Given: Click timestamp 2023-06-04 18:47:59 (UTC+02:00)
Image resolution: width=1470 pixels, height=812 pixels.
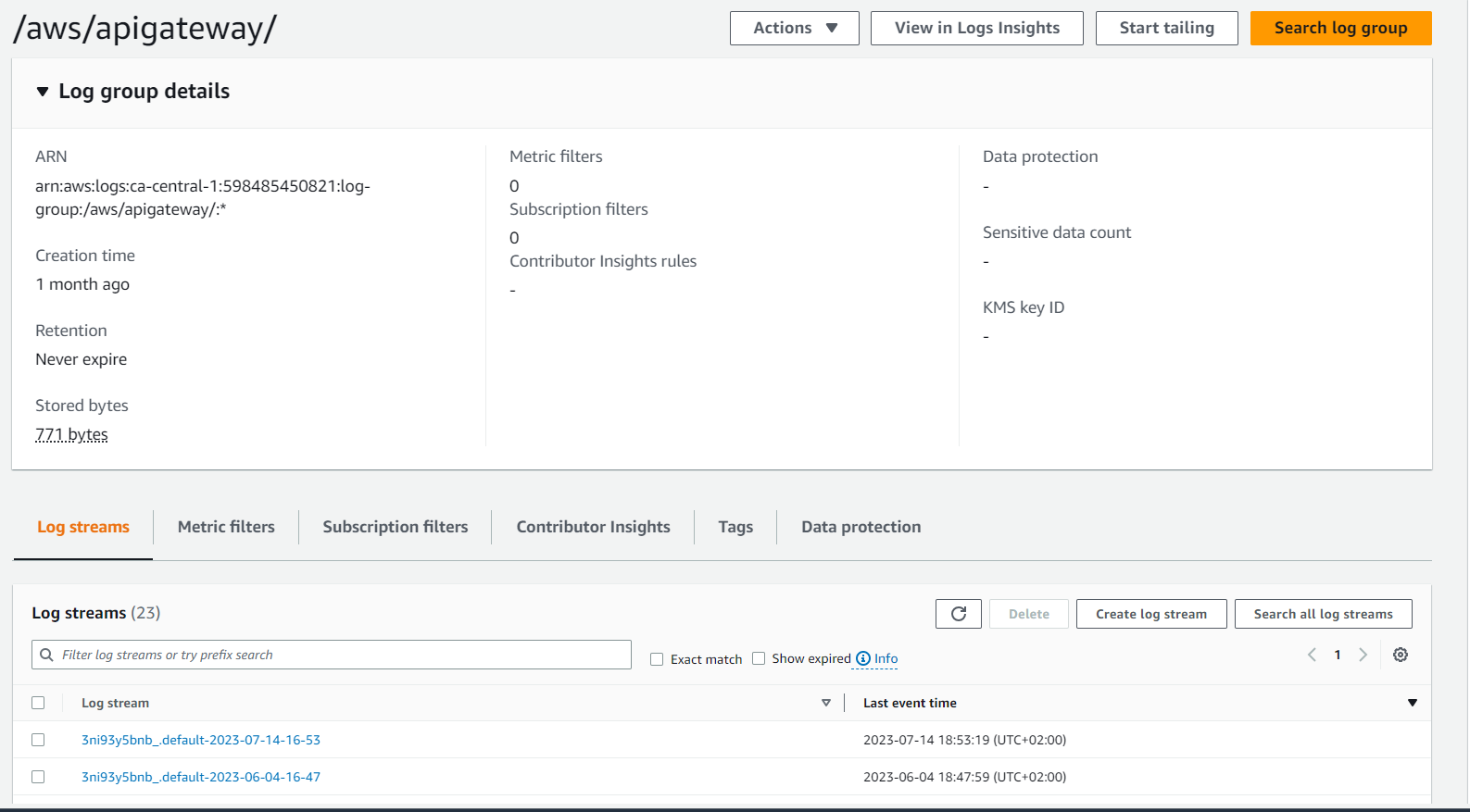Looking at the screenshot, I should (x=964, y=777).
